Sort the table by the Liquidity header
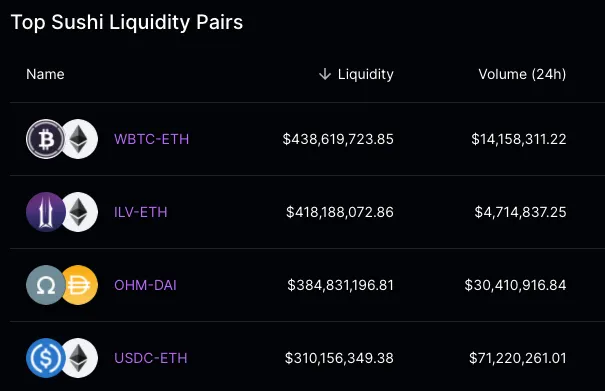The height and width of the screenshot is (391, 605). (x=365, y=74)
